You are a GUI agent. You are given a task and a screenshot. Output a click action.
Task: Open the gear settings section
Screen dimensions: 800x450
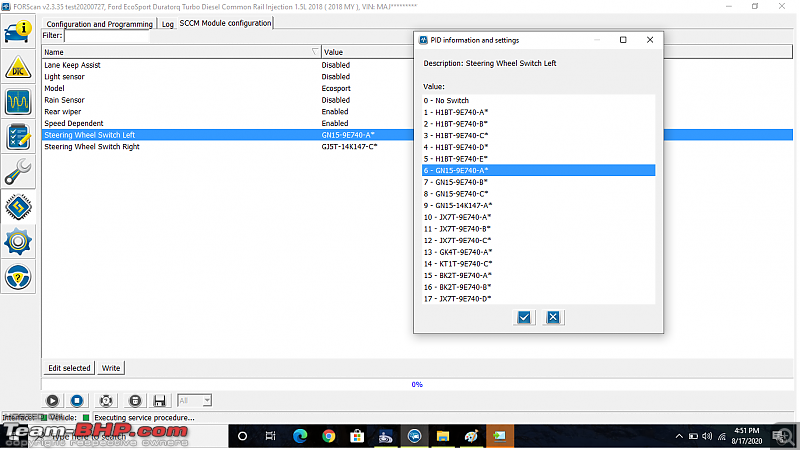click(x=18, y=242)
